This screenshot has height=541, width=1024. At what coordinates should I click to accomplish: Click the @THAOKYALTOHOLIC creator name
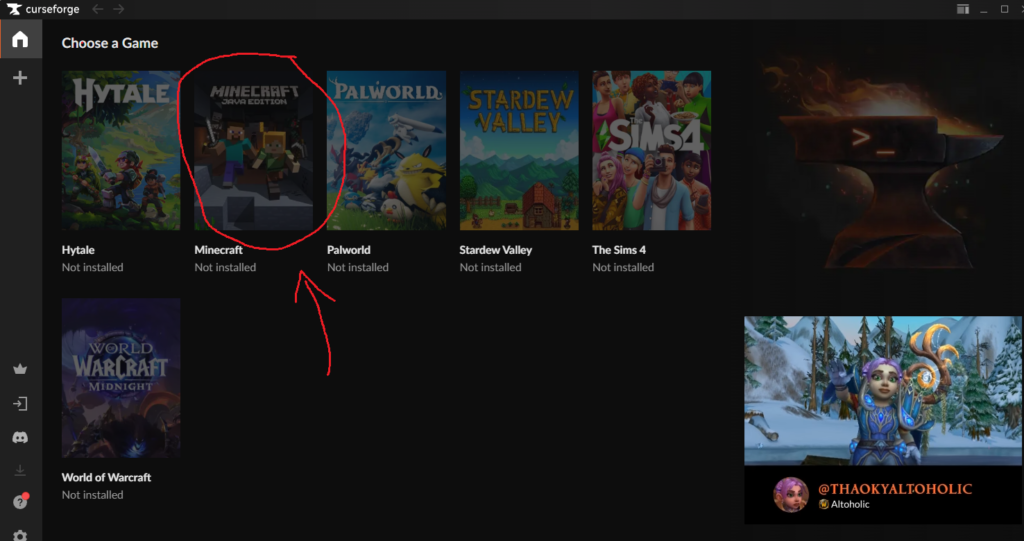point(895,488)
